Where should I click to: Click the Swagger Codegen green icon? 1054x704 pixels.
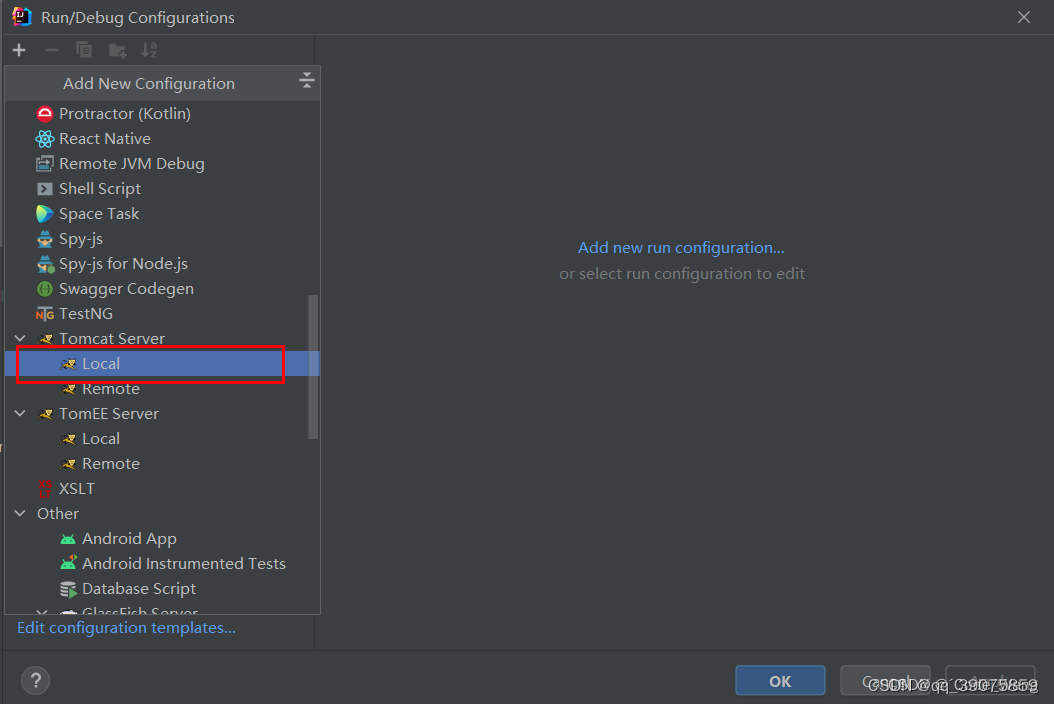point(44,289)
